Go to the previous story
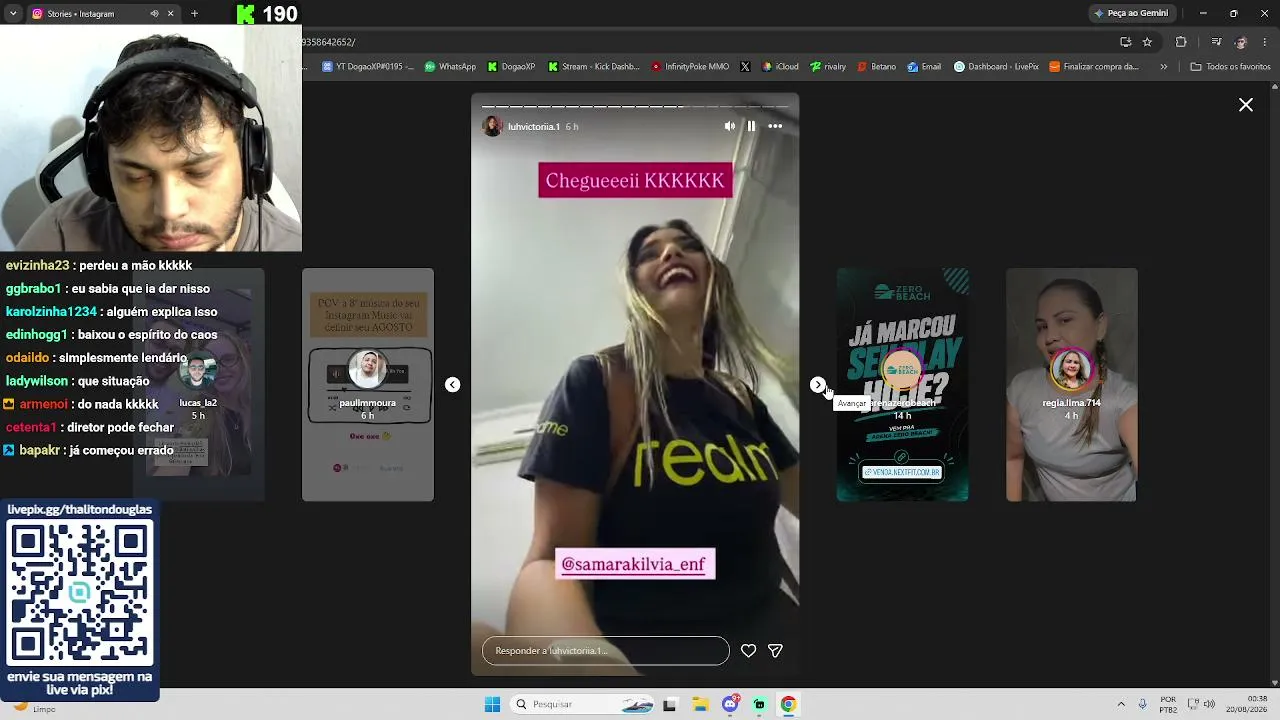1280x720 pixels. click(452, 385)
